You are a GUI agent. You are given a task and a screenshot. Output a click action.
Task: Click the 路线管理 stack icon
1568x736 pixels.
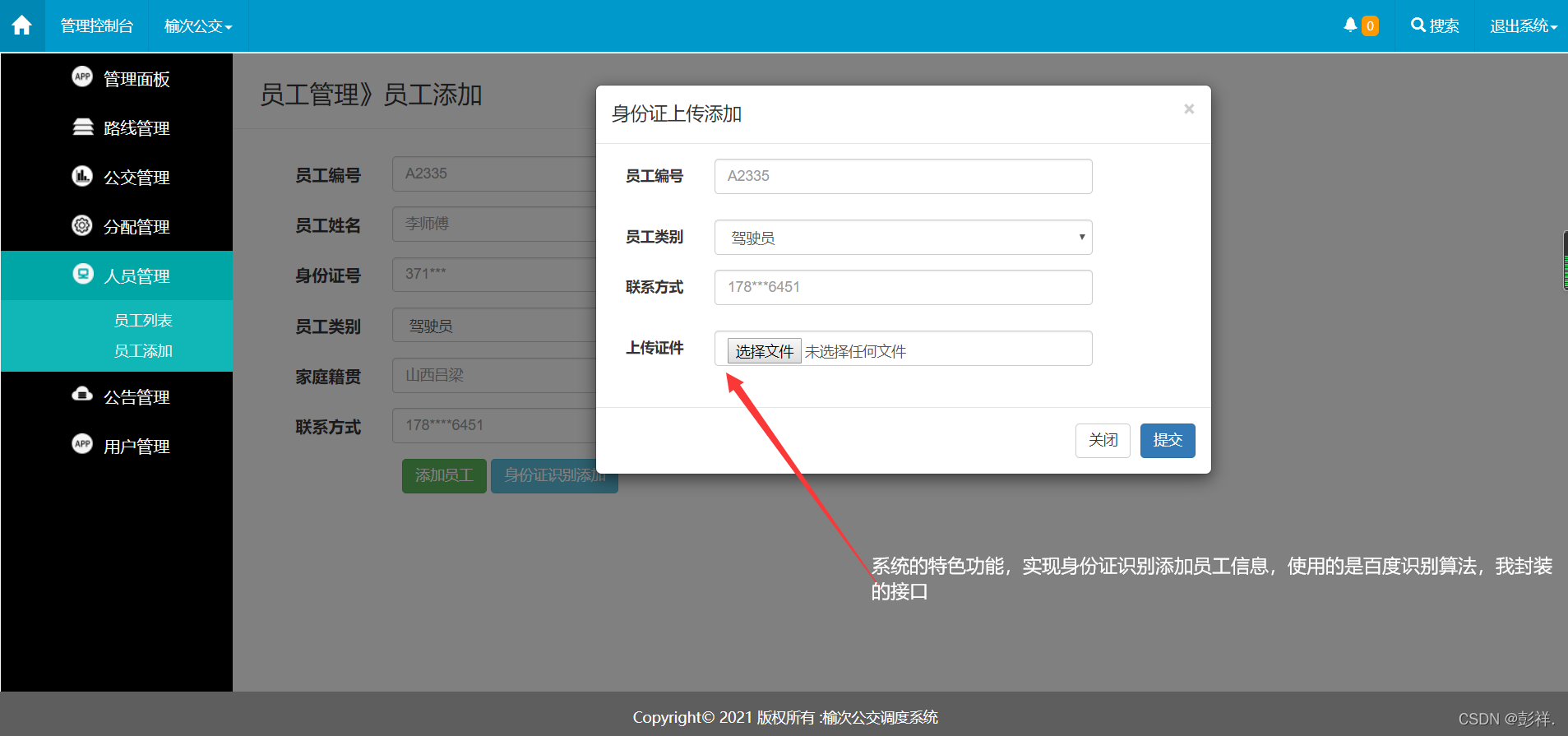pyautogui.click(x=82, y=127)
